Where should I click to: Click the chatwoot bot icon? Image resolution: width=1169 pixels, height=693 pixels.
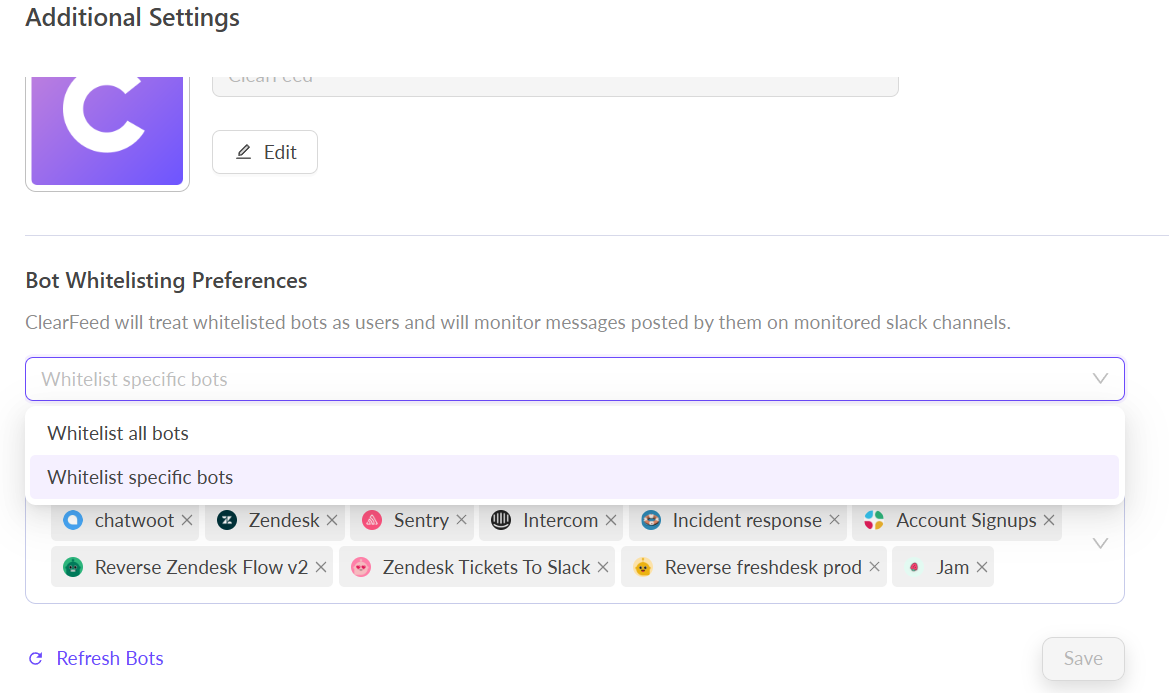click(x=73, y=520)
